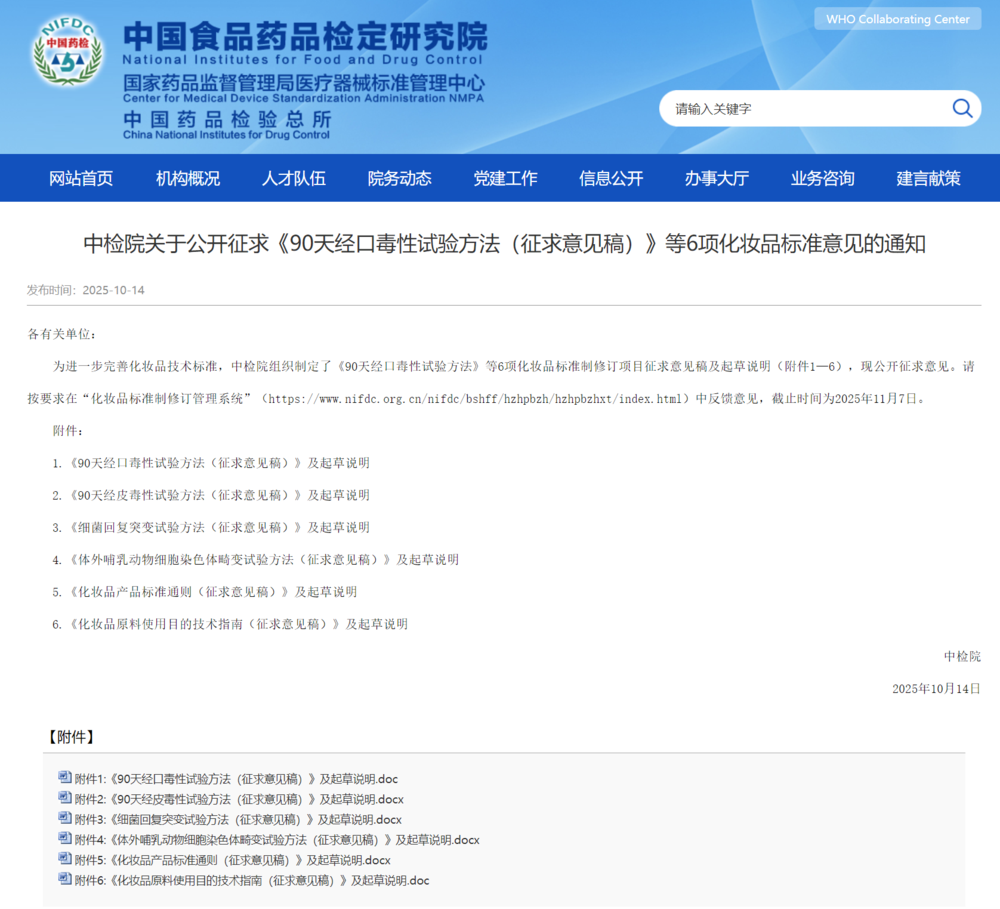Click the search magnifier icon
1000x909 pixels.
point(962,108)
